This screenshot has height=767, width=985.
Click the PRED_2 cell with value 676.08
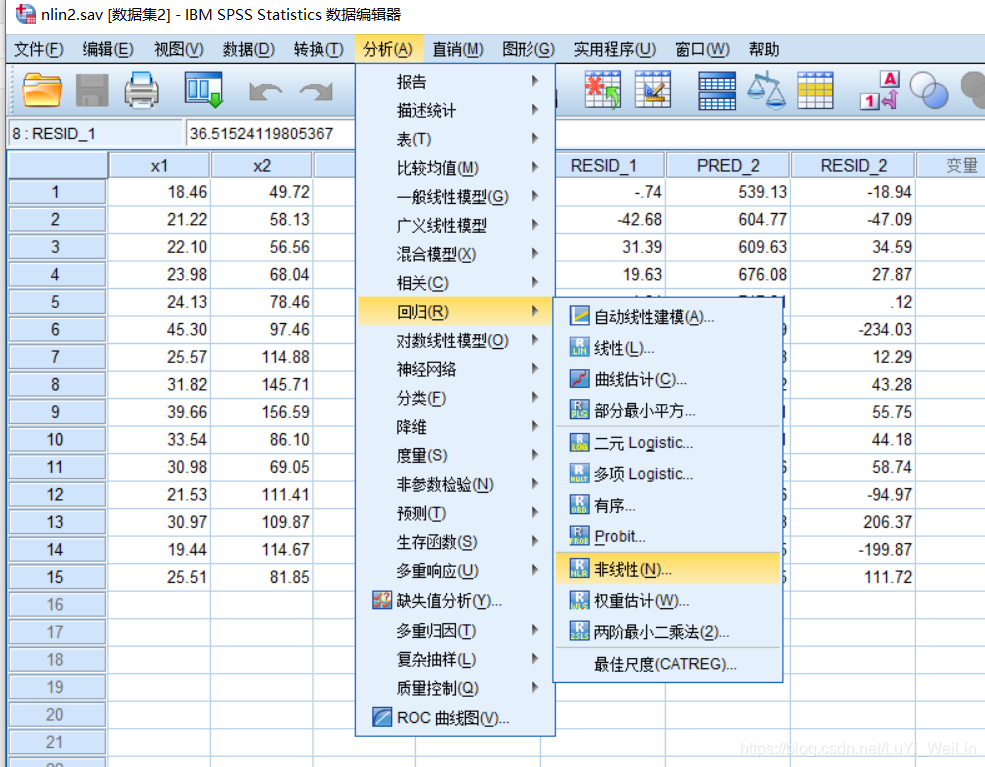[x=728, y=275]
